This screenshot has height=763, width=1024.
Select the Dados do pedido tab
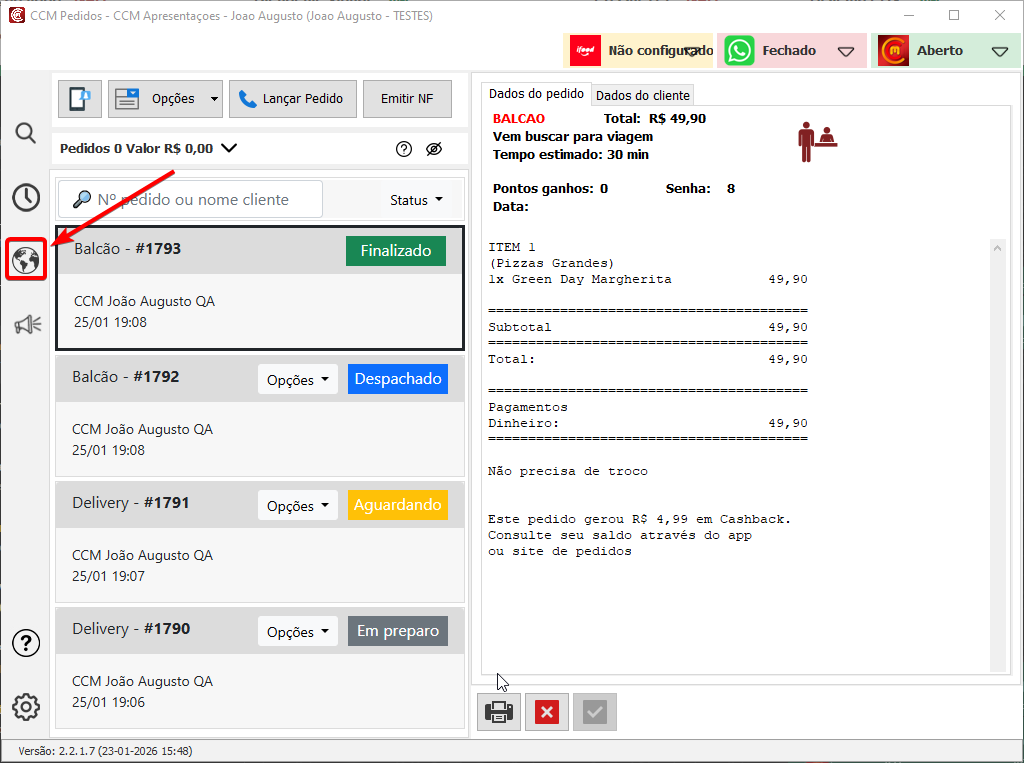[x=536, y=94]
